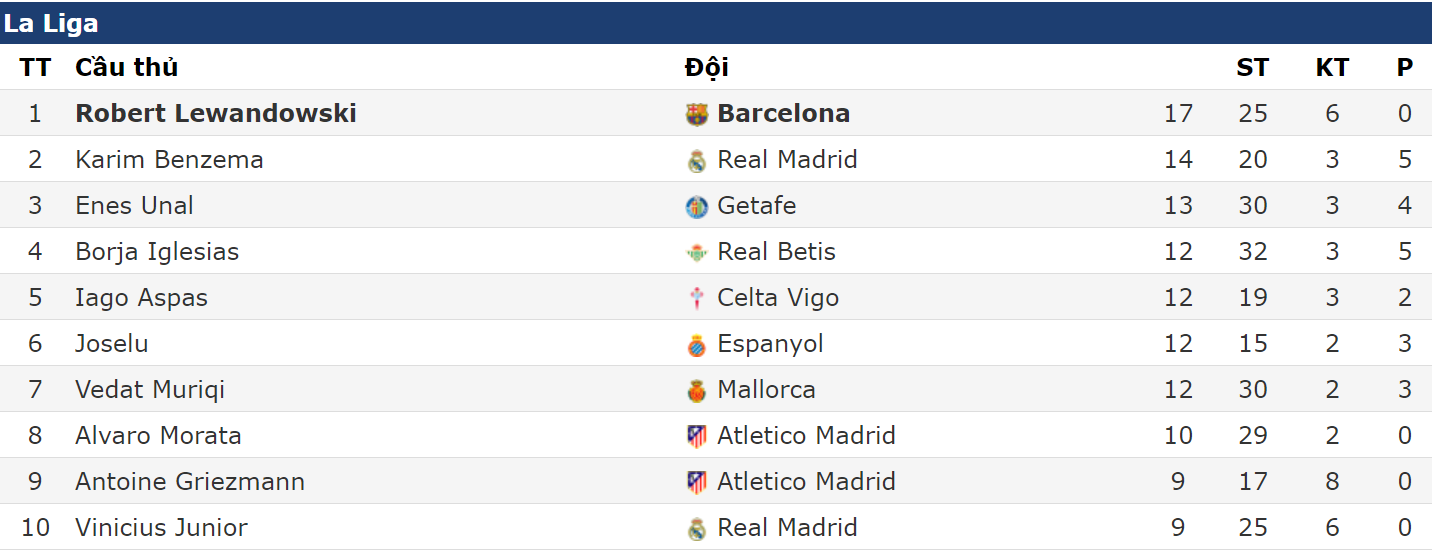Click the Đội column header

pos(706,68)
